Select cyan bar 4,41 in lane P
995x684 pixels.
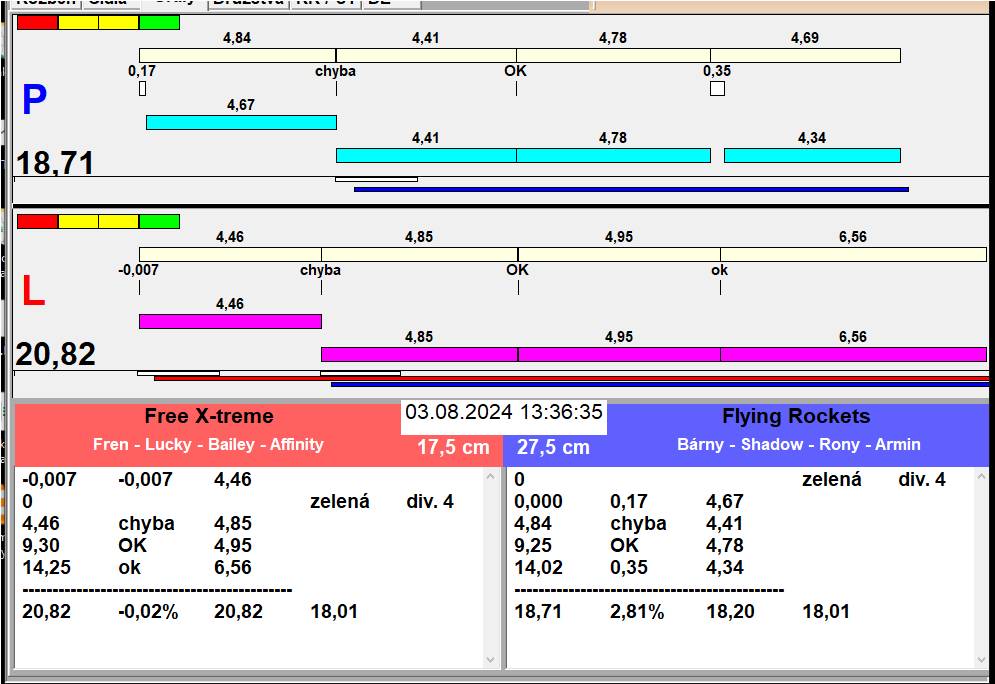426,155
